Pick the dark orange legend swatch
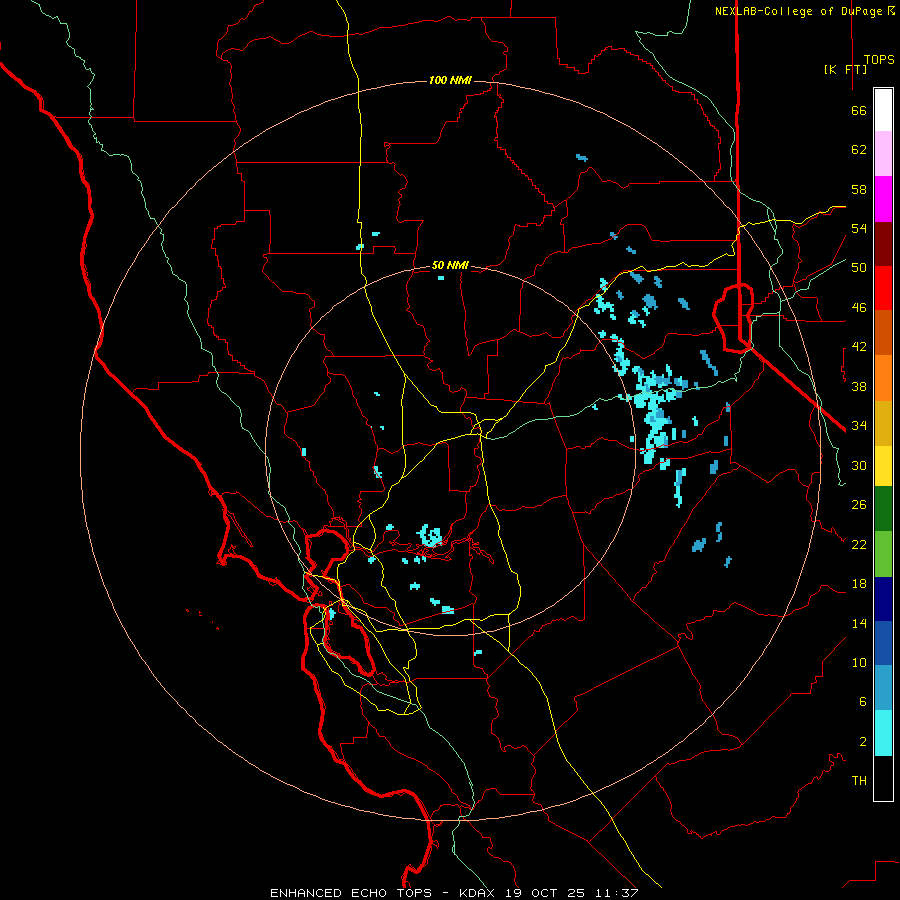 point(883,333)
